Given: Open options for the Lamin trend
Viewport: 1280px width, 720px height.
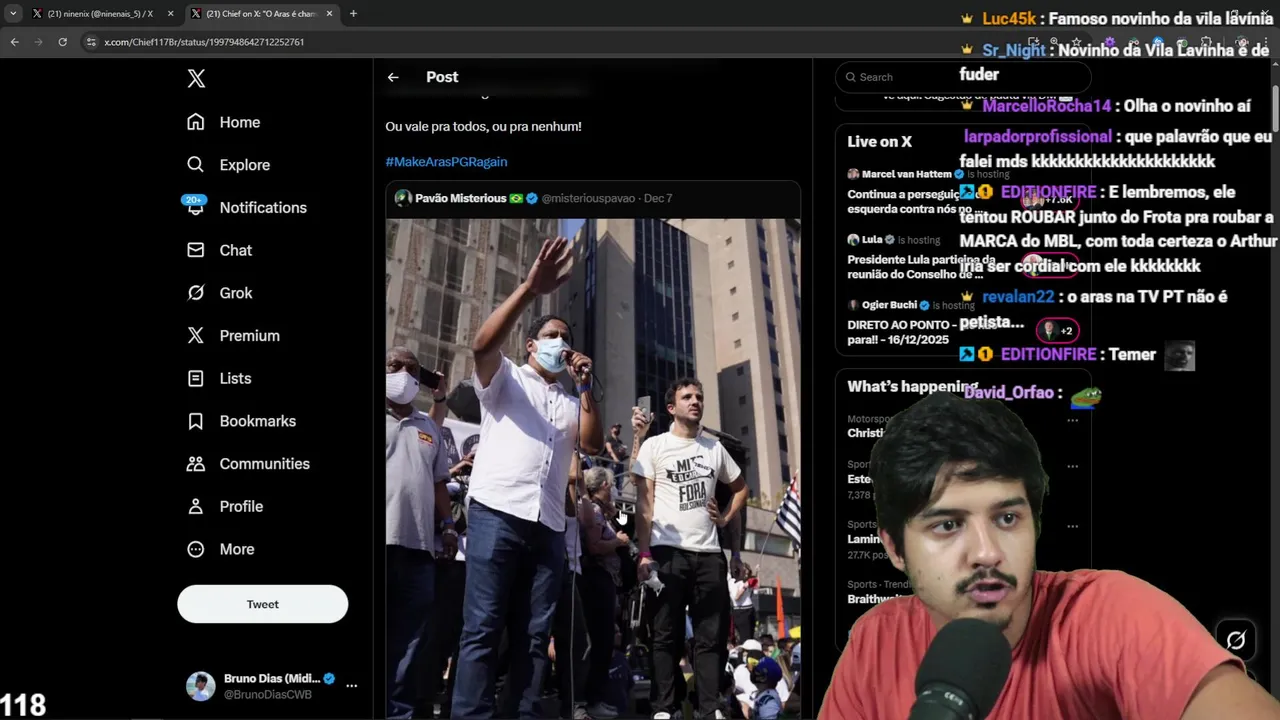Looking at the screenshot, I should coord(1072,526).
